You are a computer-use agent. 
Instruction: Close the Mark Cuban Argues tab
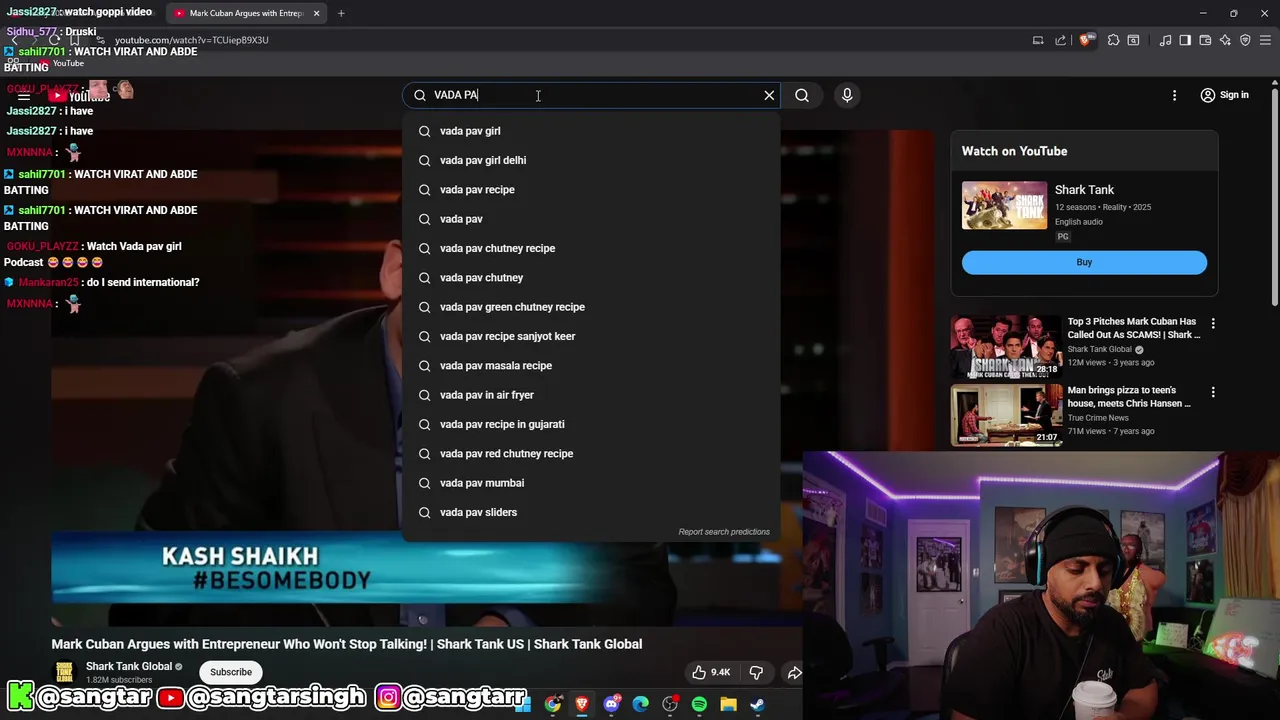(x=317, y=13)
